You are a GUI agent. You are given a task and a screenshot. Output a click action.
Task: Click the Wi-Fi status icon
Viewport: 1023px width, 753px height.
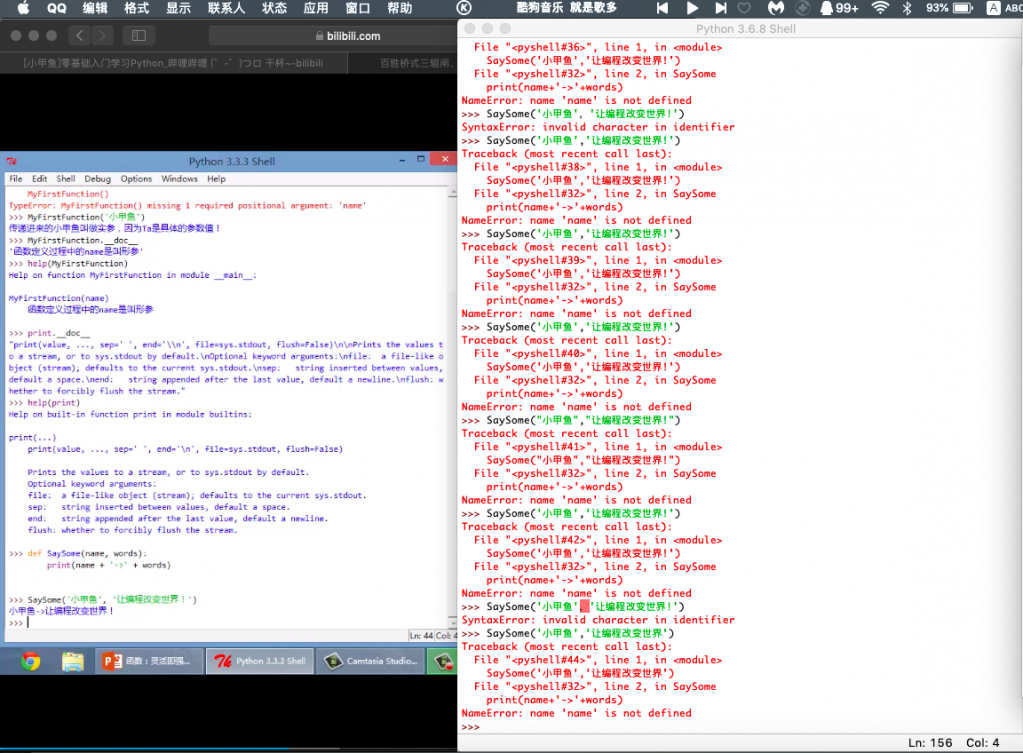click(x=880, y=8)
